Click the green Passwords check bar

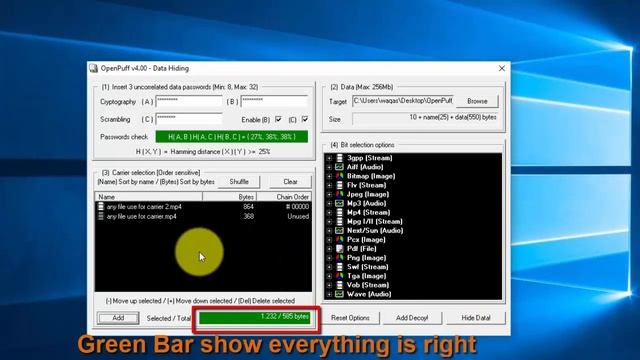click(232, 137)
